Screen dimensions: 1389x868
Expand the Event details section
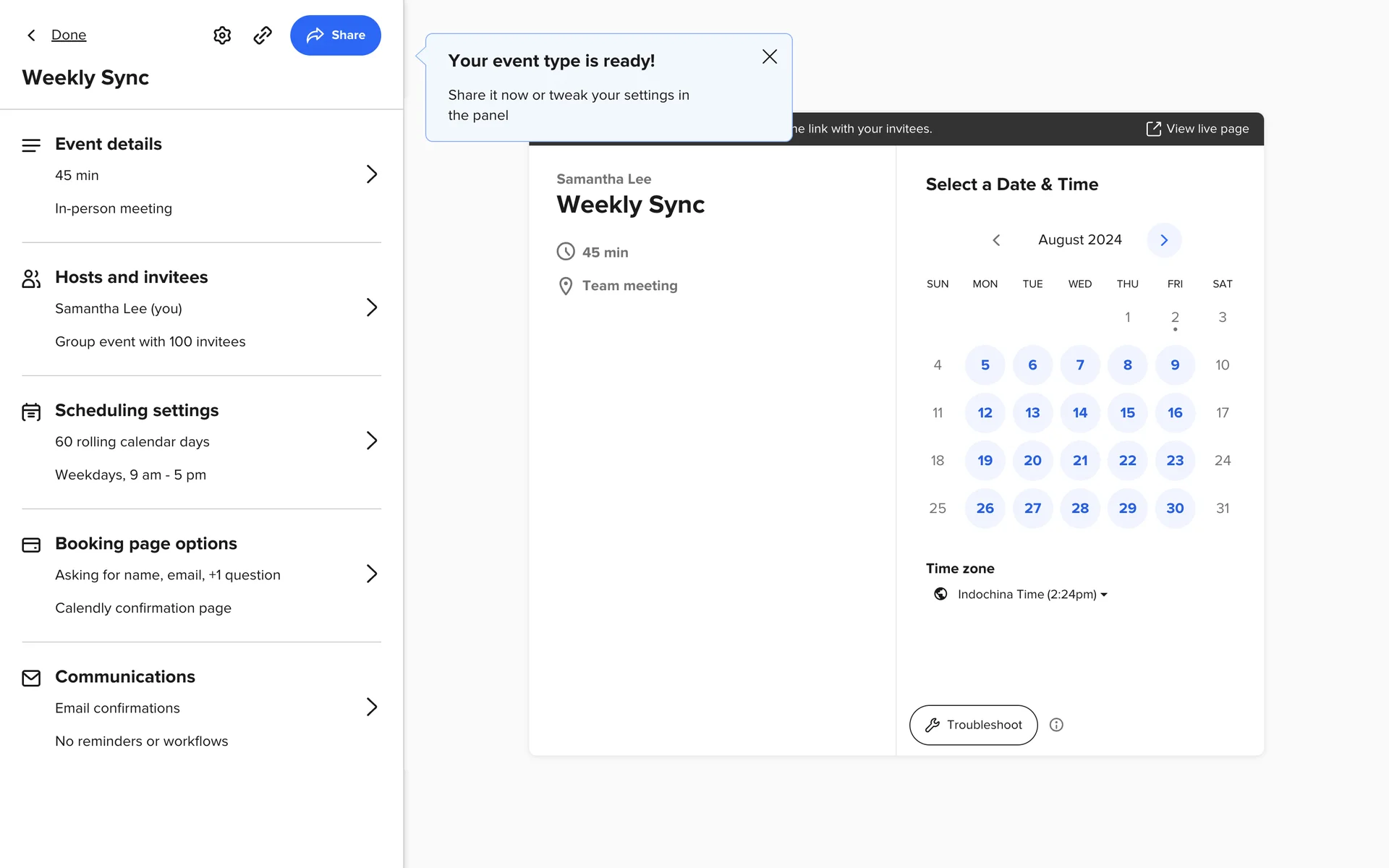[371, 174]
